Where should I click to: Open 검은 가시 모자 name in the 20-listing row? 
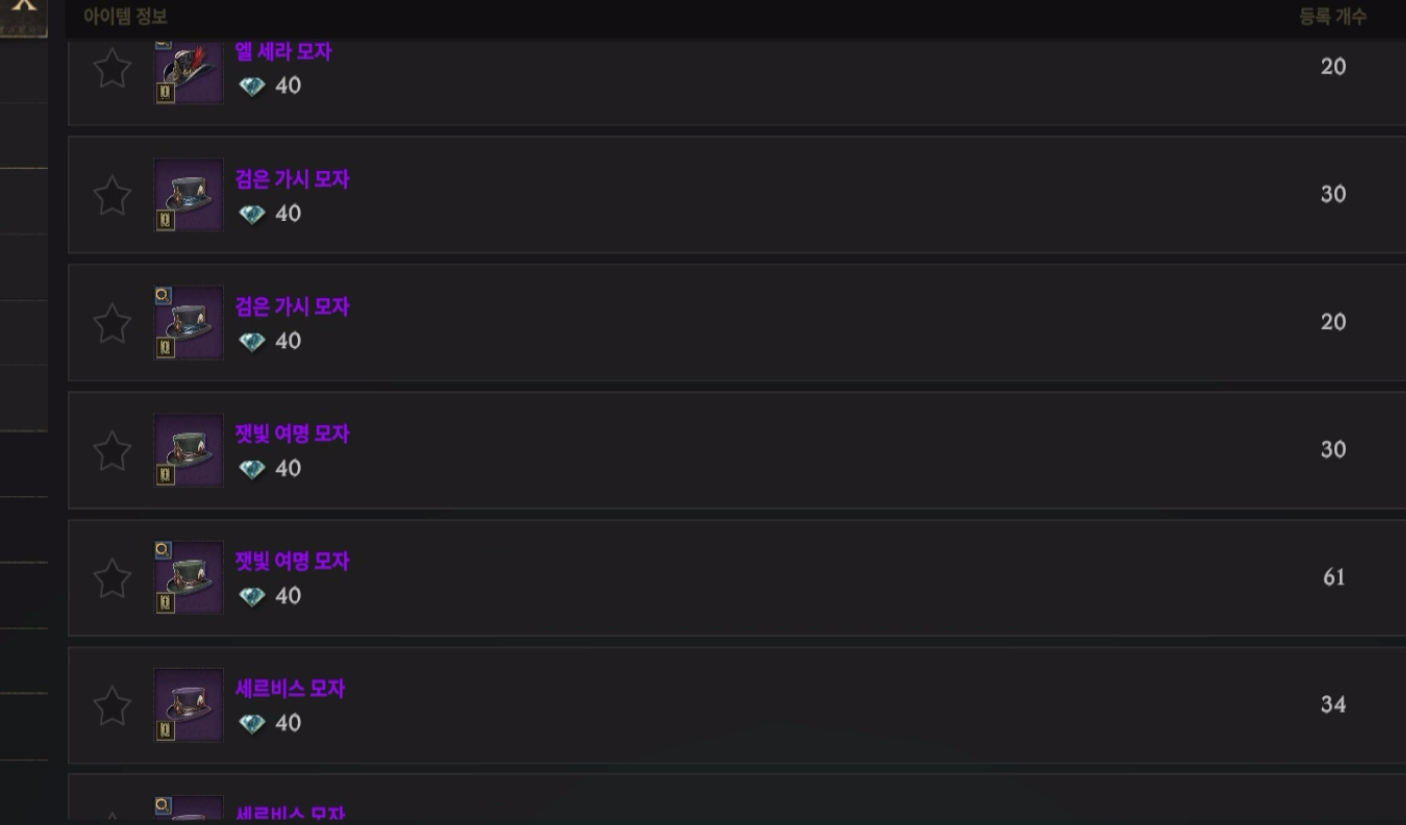click(x=292, y=307)
